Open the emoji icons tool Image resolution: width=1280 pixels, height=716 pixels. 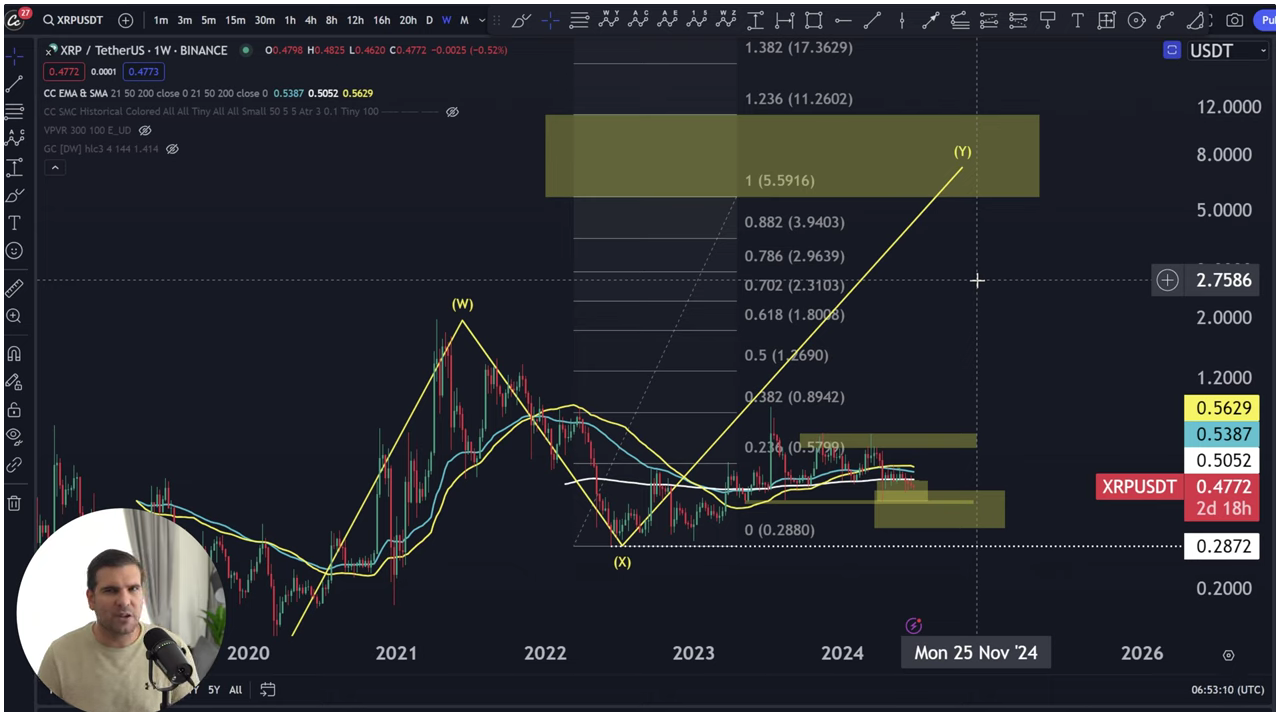[x=14, y=250]
